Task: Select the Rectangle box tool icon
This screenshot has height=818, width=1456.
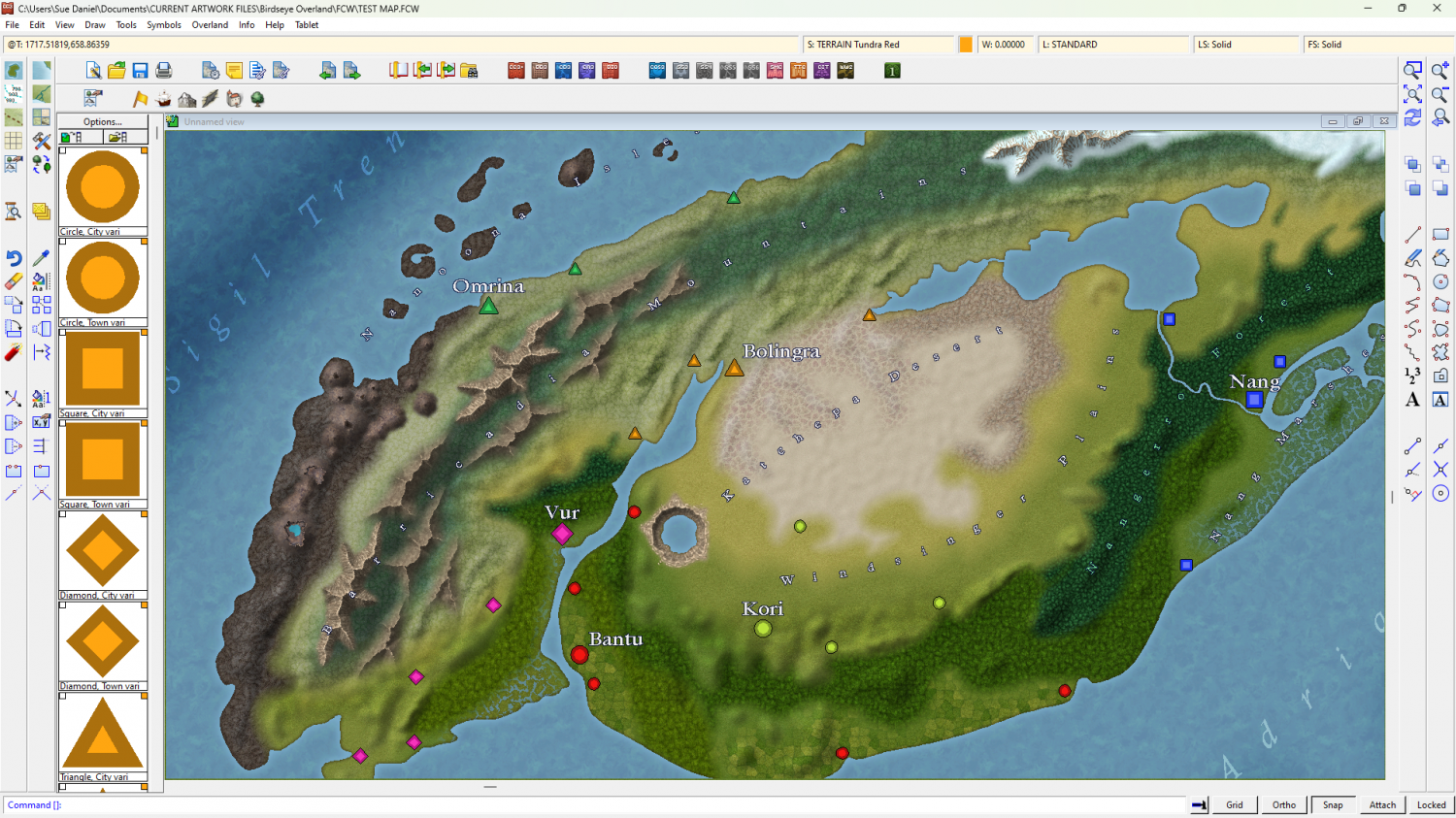Action: [x=1440, y=235]
